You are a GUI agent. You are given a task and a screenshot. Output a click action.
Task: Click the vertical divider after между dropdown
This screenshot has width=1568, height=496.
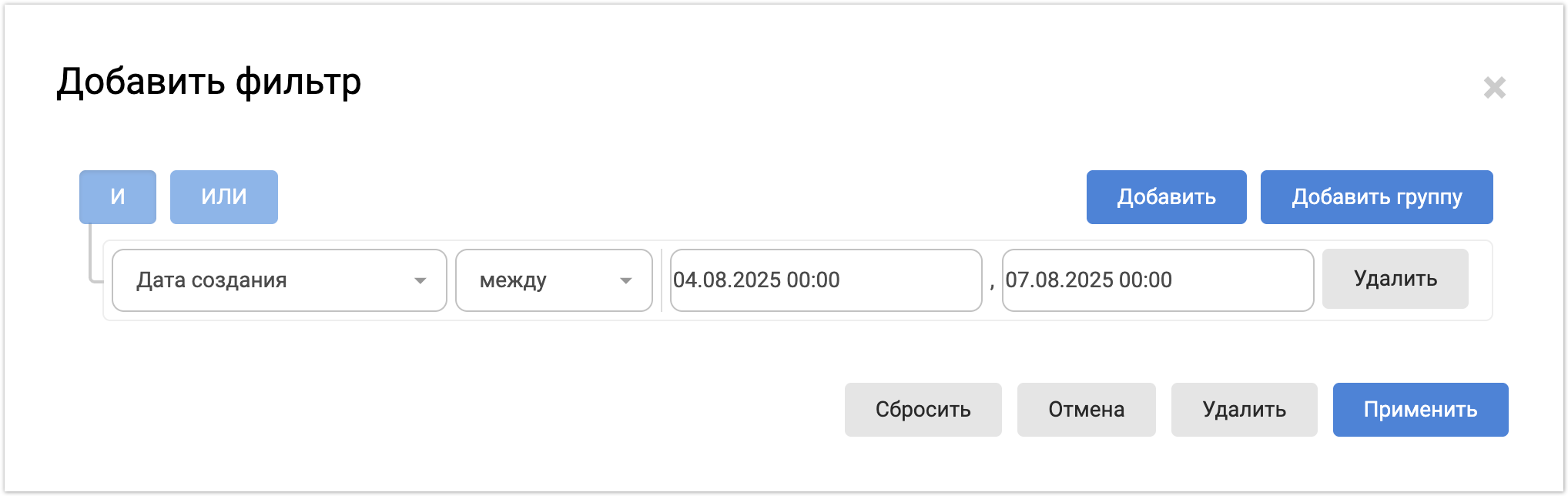pyautogui.click(x=662, y=280)
